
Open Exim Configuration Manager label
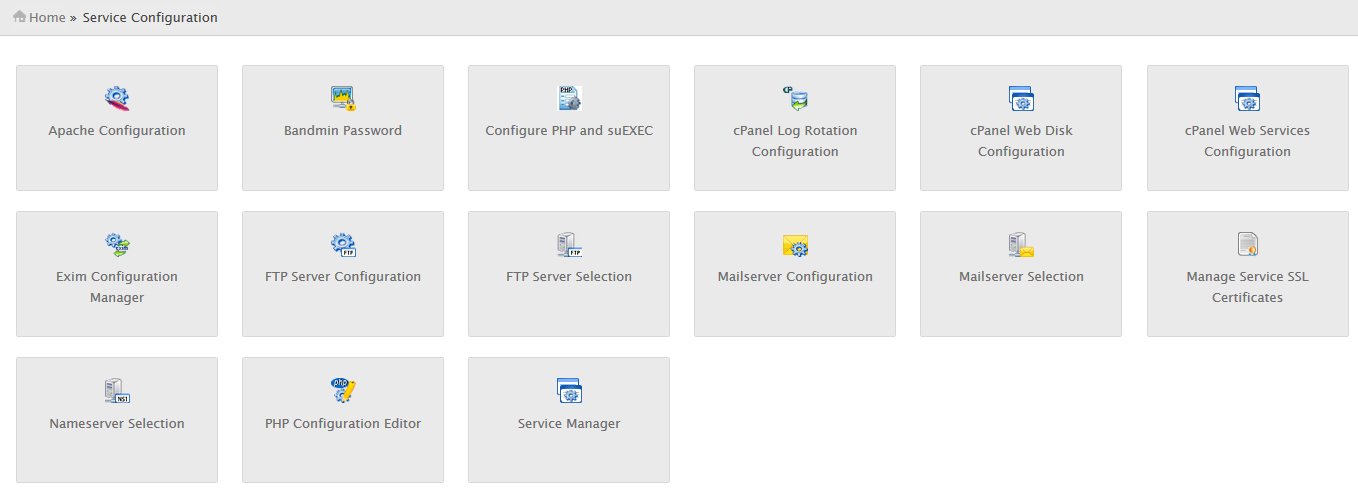click(117, 287)
